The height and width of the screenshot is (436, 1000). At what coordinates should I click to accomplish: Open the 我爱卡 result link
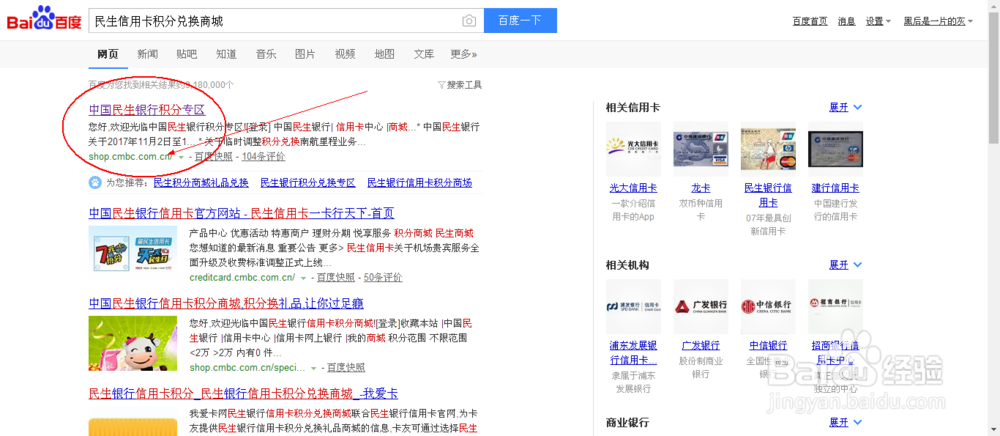(244, 393)
